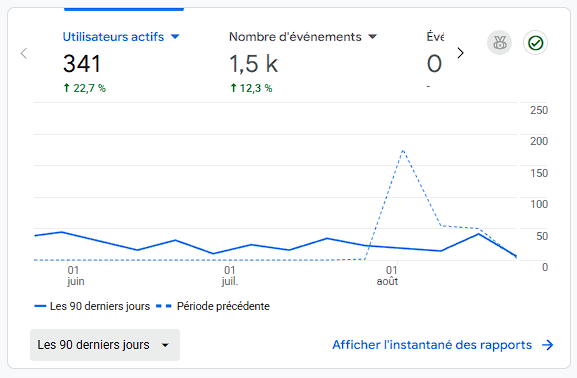Click the green checkmark data quality icon
577x378 pixels.
click(535, 43)
